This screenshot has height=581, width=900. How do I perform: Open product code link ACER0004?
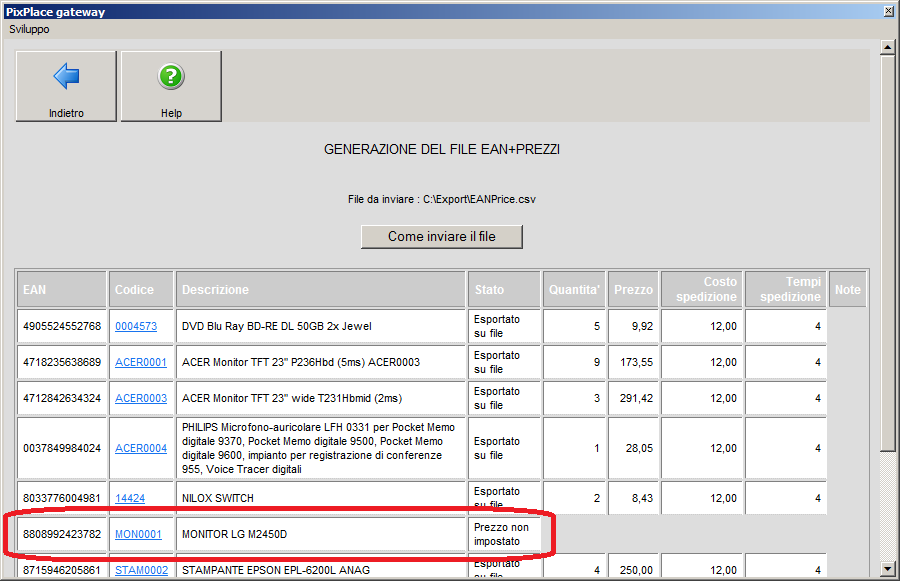[x=141, y=448]
